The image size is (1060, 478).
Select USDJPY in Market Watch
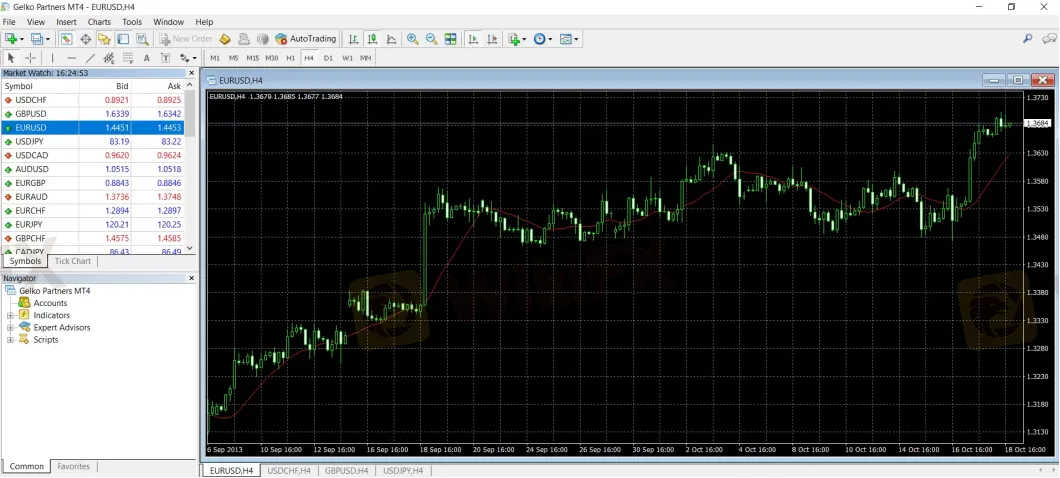pos(30,142)
